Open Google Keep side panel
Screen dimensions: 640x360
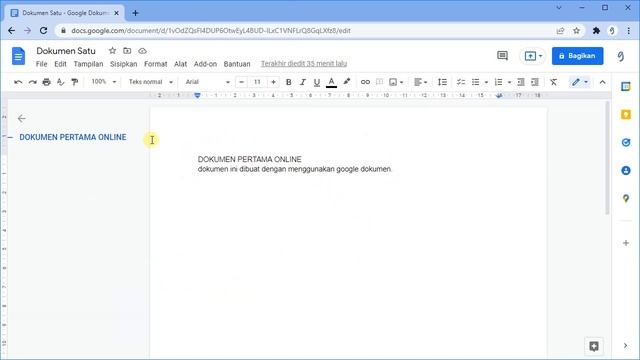(x=626, y=115)
